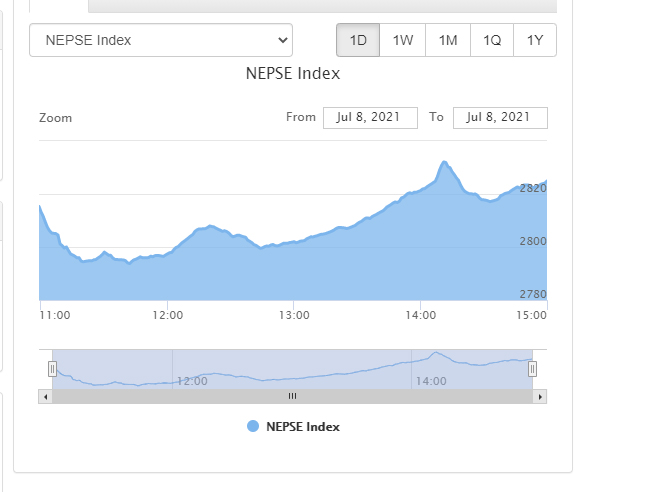This screenshot has width=658, height=492.
Task: Click the To date input field
Action: click(500, 117)
